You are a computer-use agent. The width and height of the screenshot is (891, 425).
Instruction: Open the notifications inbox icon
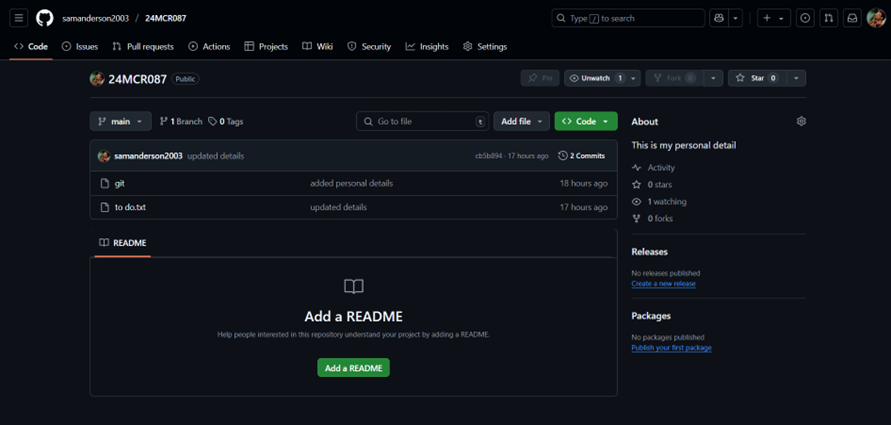click(x=852, y=18)
